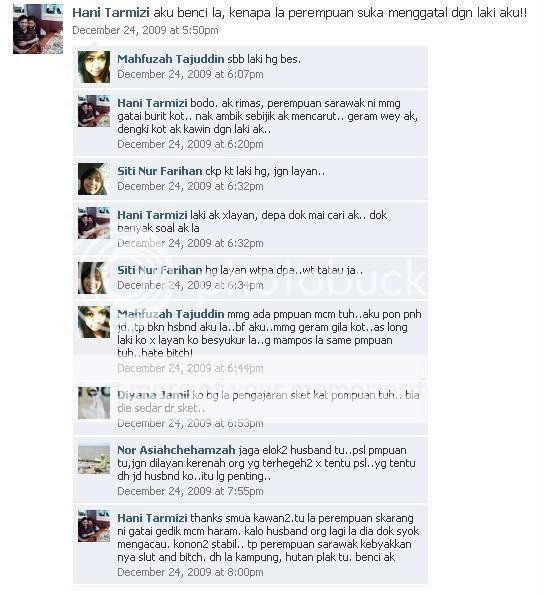Open Diyana Jamil's profile picture
The width and height of the screenshot is (544, 595).
[x=94, y=403]
